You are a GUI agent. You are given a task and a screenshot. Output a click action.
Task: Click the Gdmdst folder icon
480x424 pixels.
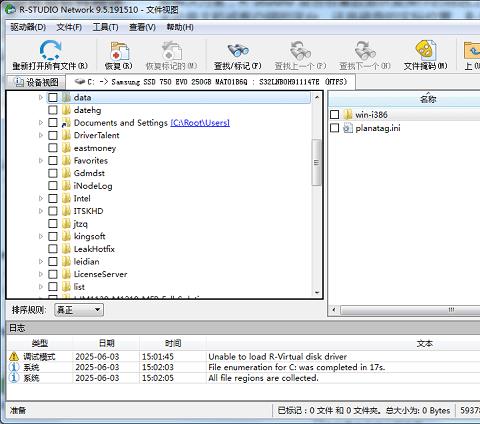coord(66,173)
